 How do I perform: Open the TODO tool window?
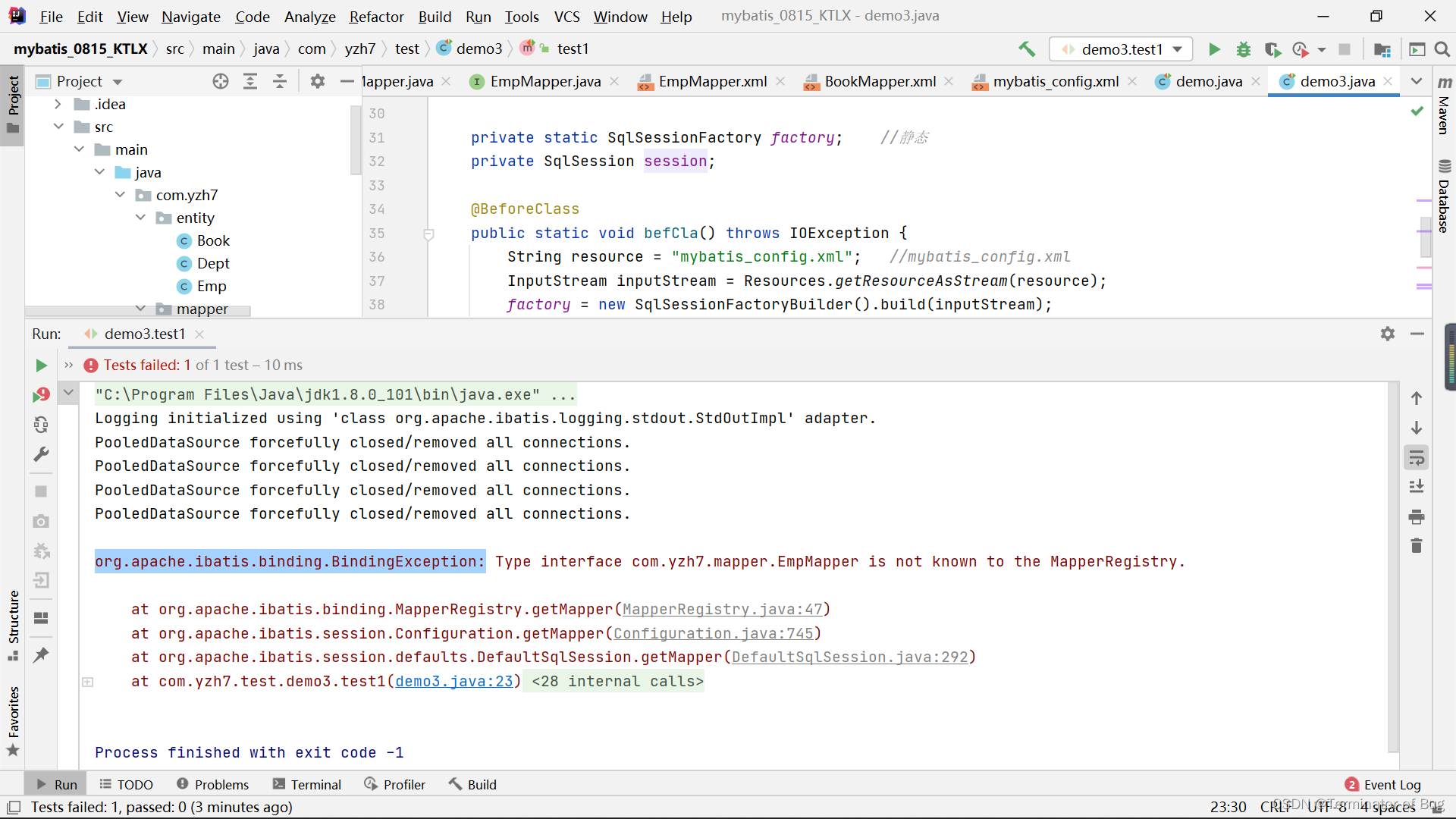pyautogui.click(x=126, y=784)
